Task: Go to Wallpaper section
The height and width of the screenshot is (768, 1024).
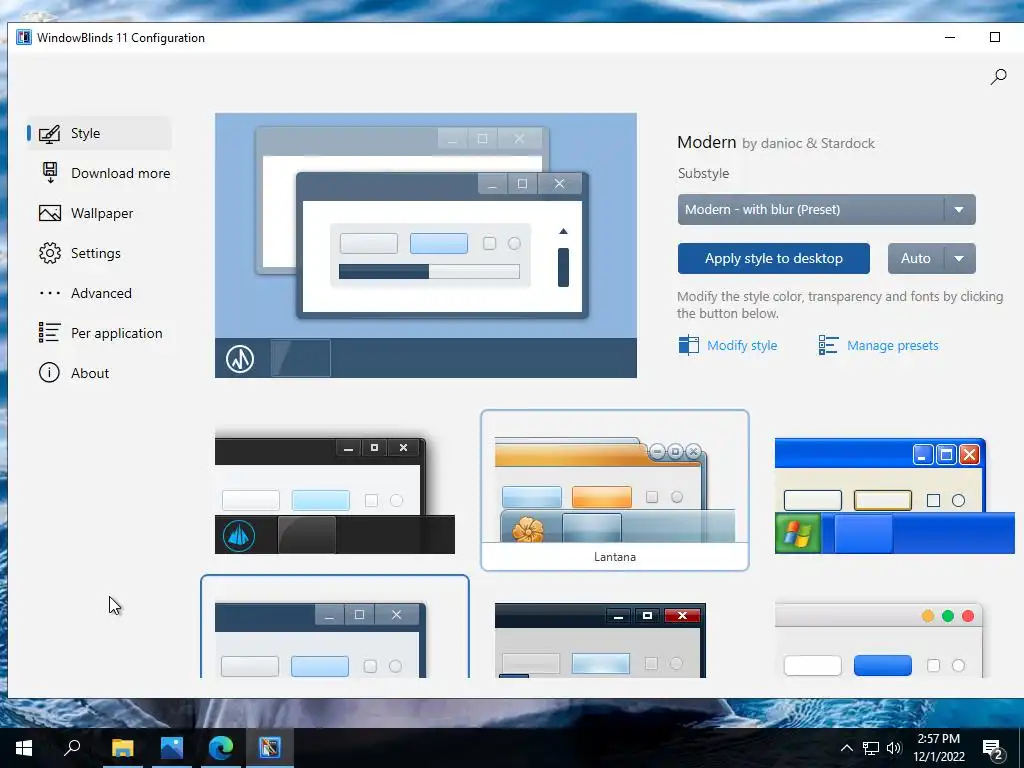Action: [99, 213]
